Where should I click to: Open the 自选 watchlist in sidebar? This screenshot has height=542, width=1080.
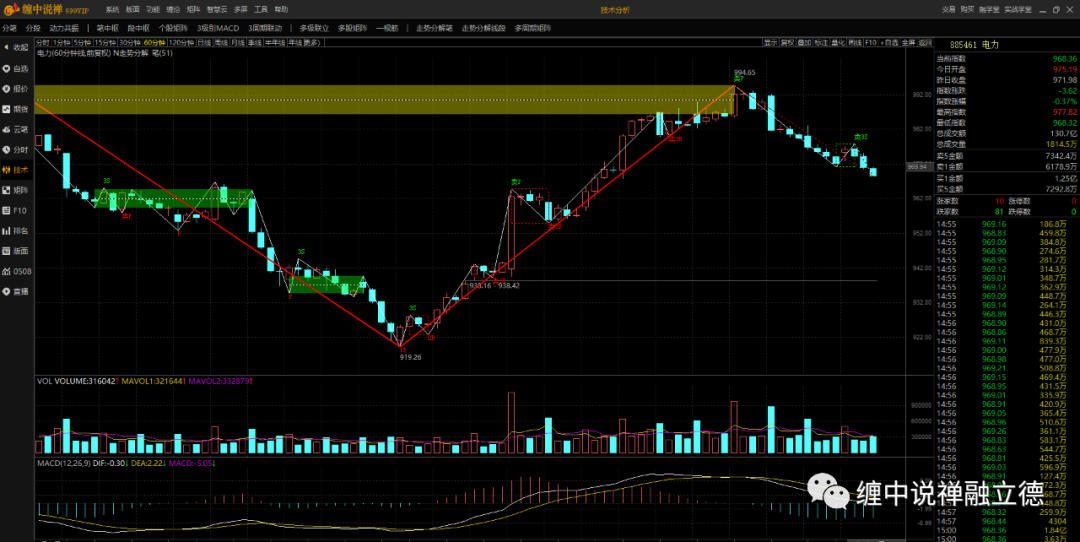click(x=17, y=69)
